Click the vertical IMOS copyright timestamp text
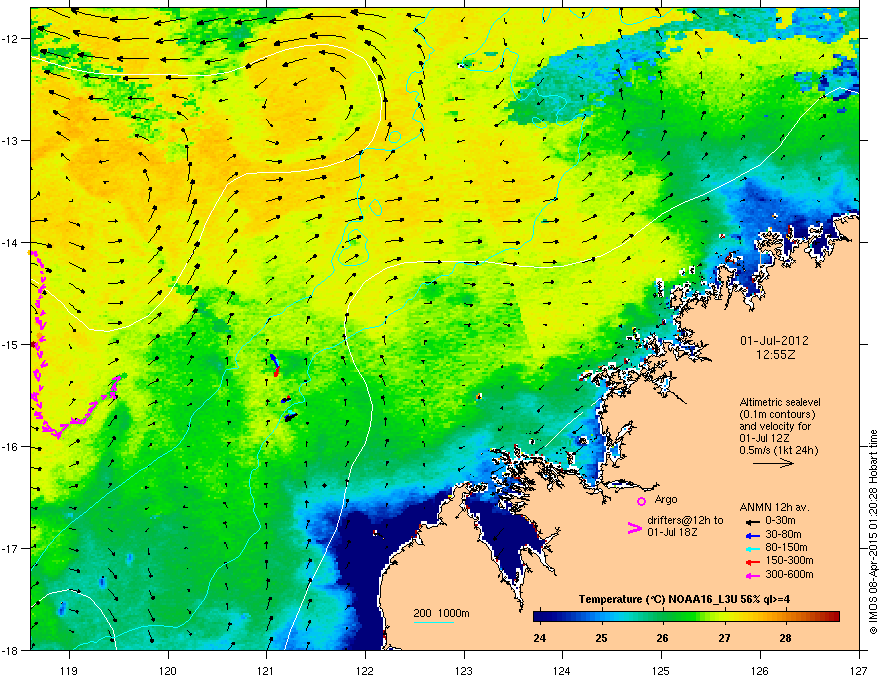This screenshot has width=880, height=680. (873, 532)
